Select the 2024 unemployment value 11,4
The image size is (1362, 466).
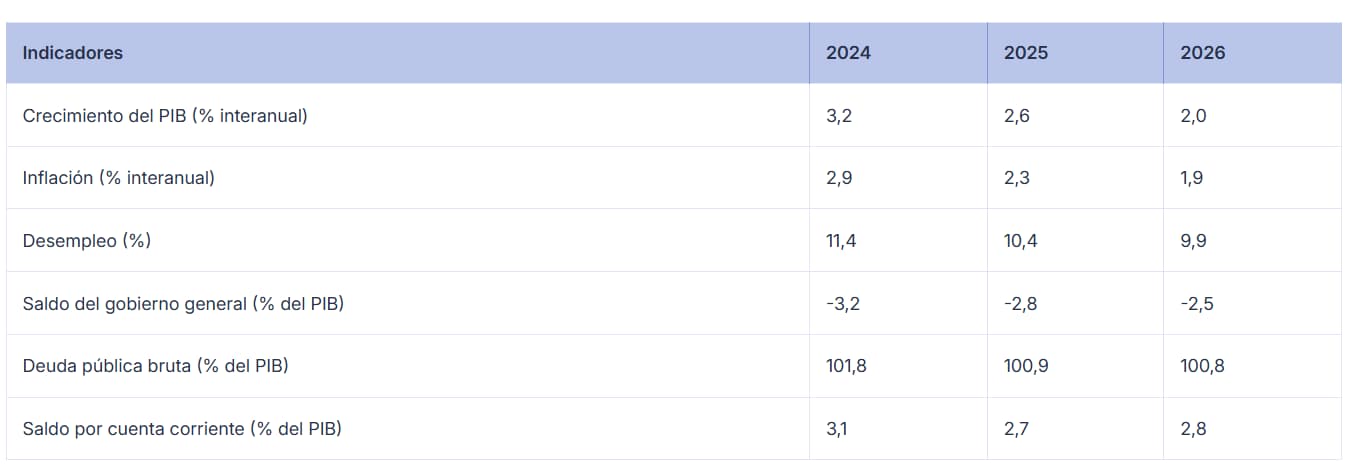pyautogui.click(x=841, y=241)
